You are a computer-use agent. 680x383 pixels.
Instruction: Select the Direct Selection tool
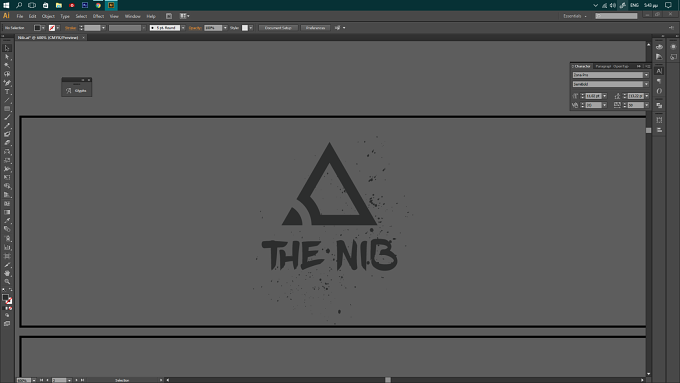[7, 57]
